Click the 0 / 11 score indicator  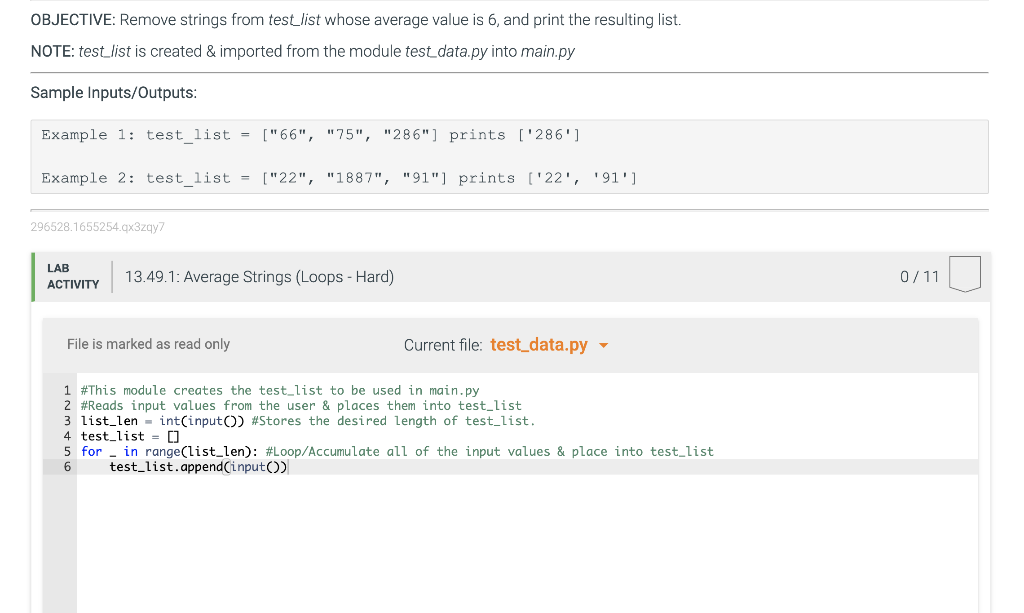pos(918,277)
